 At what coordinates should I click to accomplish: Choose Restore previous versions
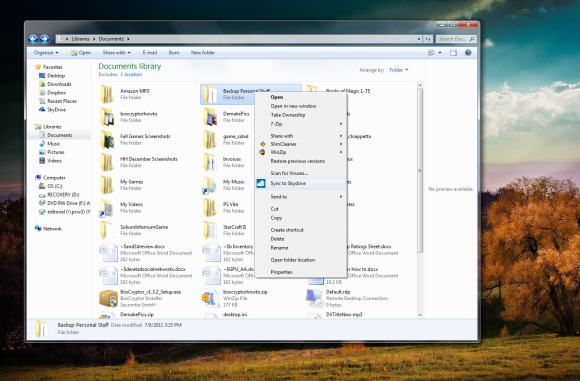coord(301,161)
